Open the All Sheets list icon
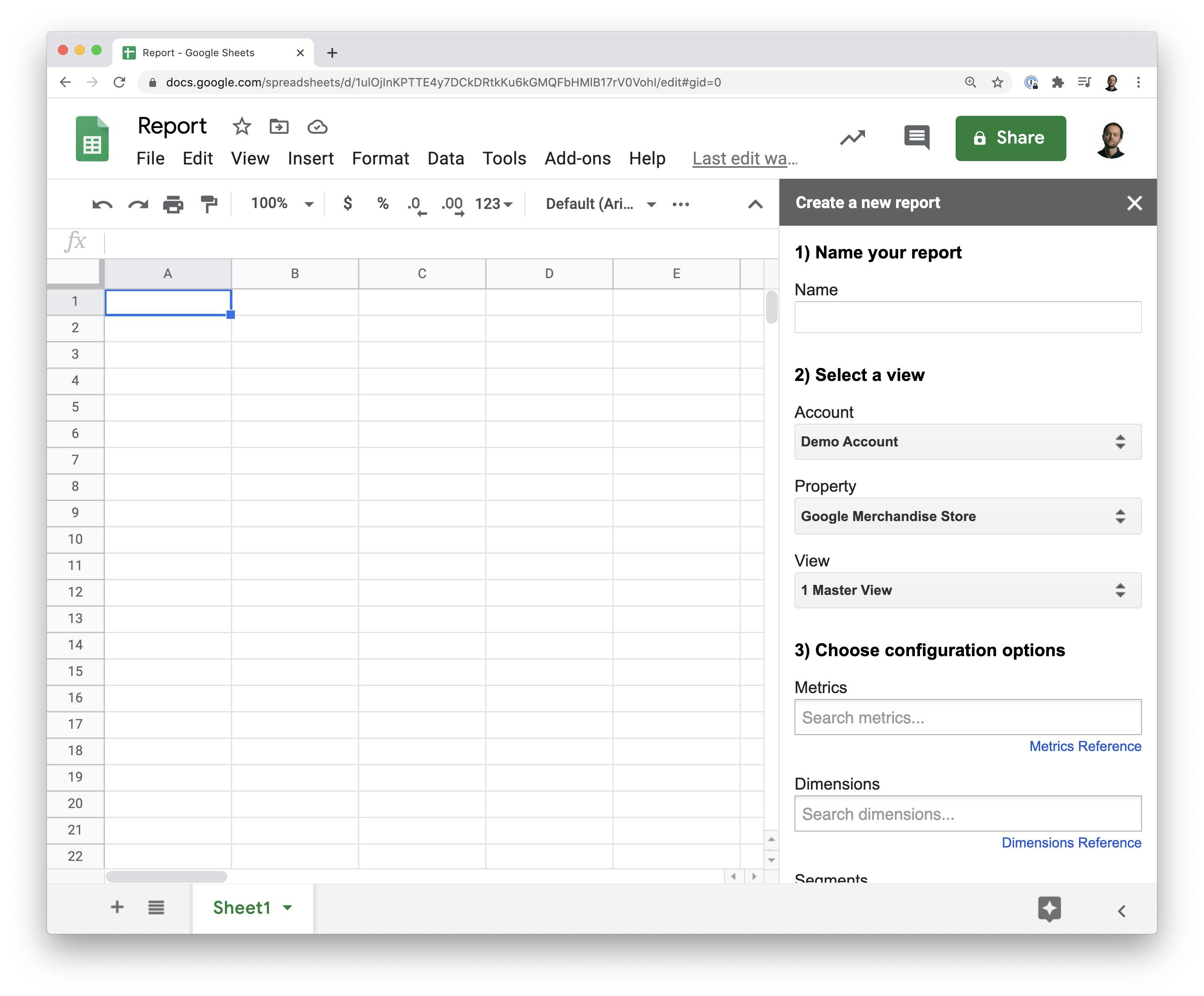Image resolution: width=1204 pixels, height=996 pixels. tap(156, 907)
